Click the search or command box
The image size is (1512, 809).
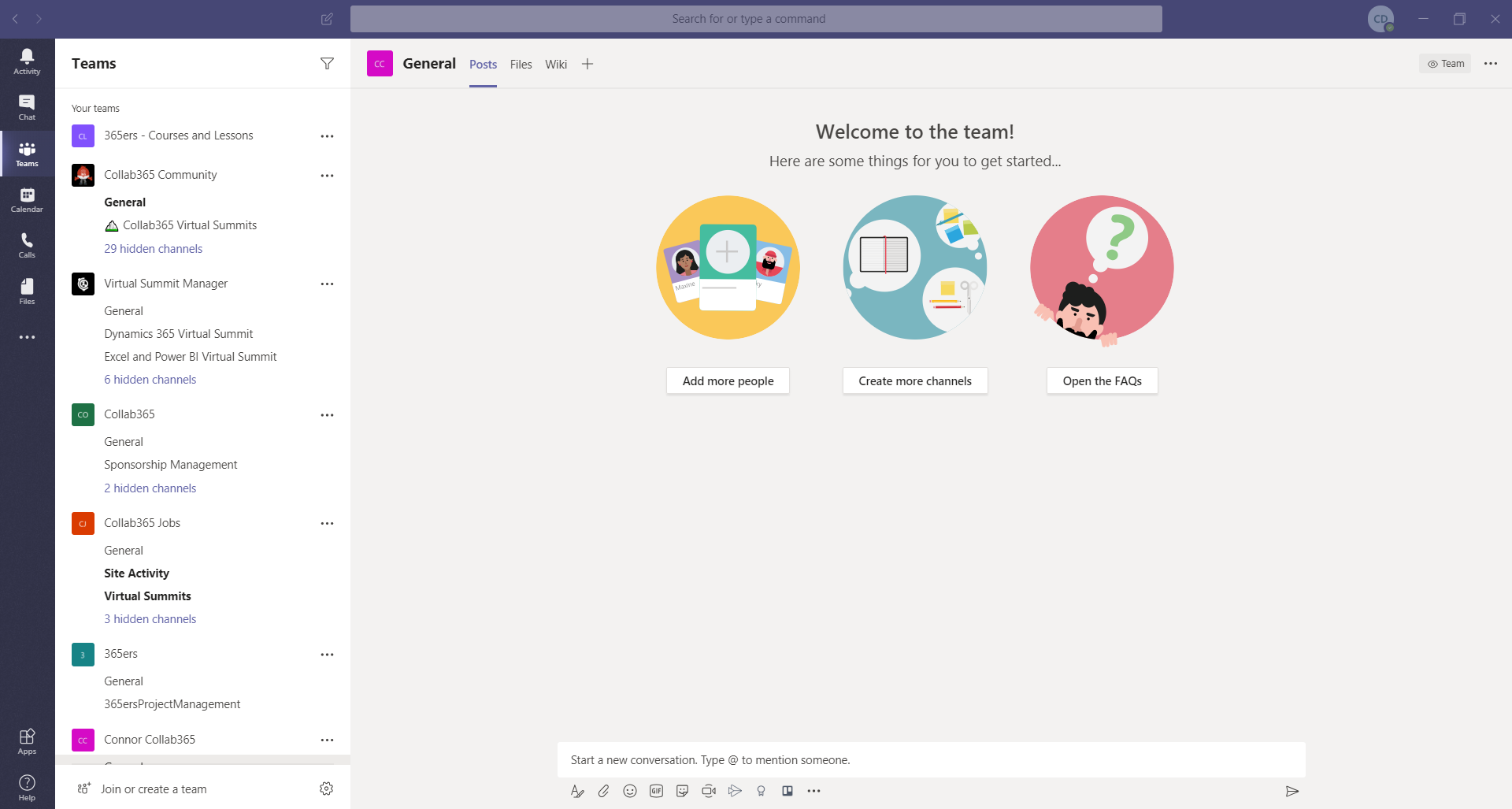click(756, 19)
